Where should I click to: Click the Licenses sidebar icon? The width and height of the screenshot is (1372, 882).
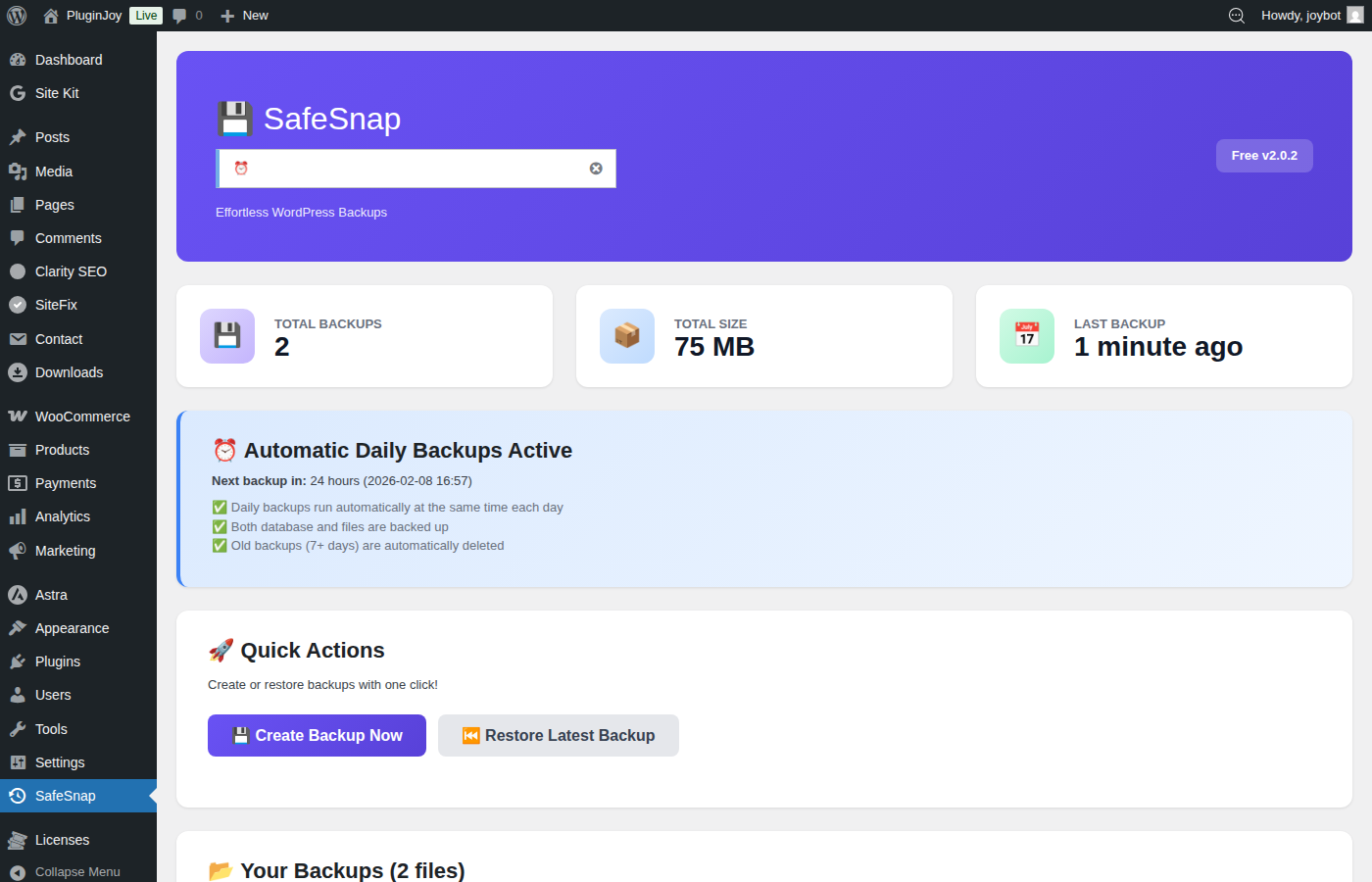pyautogui.click(x=18, y=840)
